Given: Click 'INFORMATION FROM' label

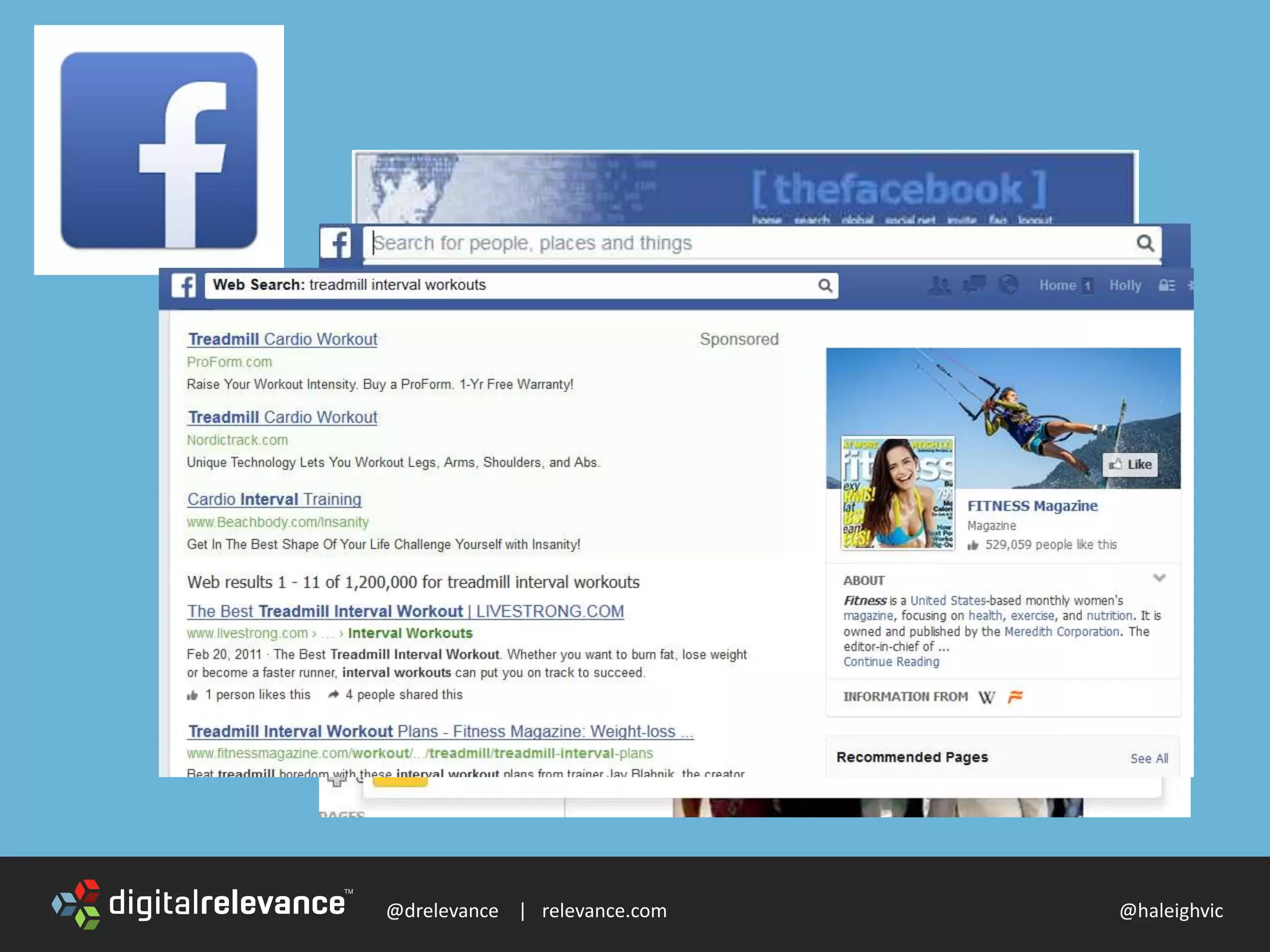Looking at the screenshot, I should (x=905, y=697).
